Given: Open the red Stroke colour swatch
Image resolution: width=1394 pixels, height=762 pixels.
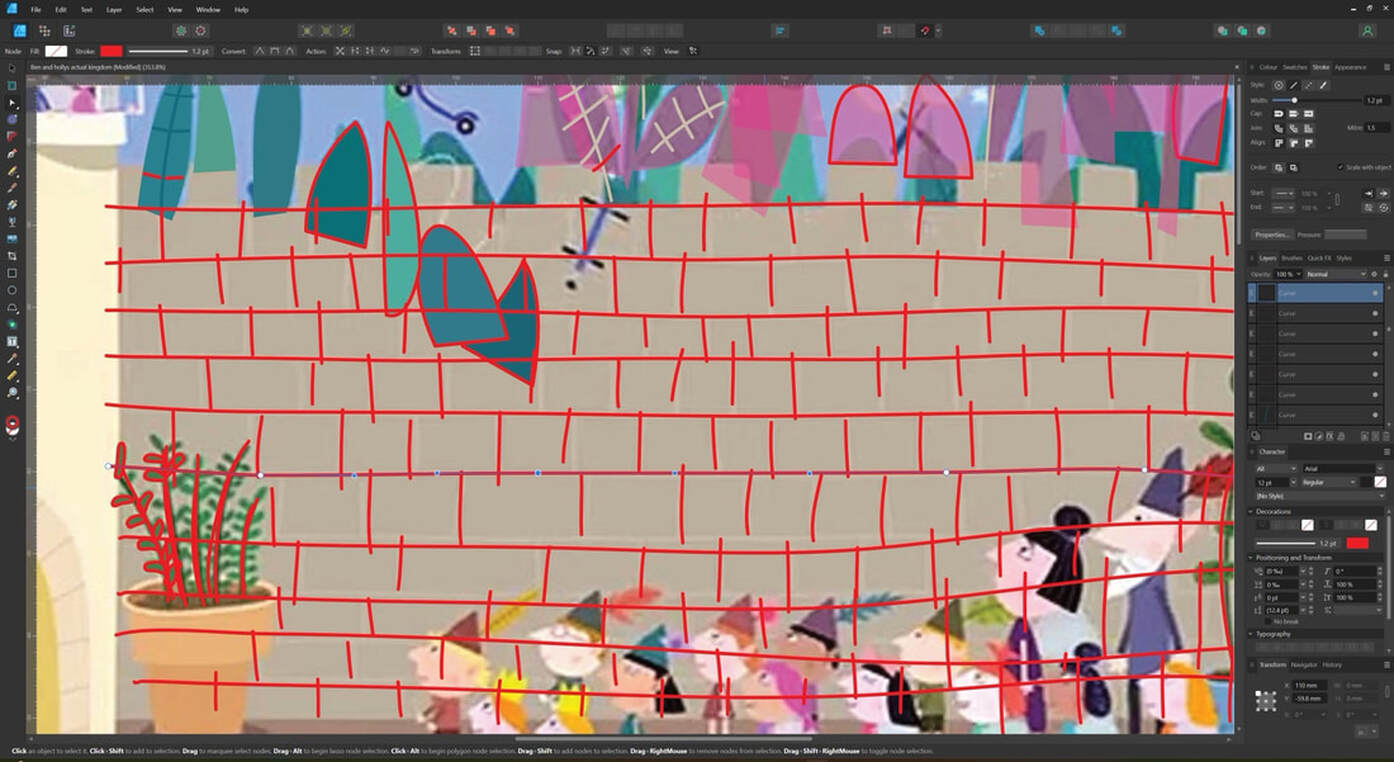Looking at the screenshot, I should pyautogui.click(x=111, y=51).
